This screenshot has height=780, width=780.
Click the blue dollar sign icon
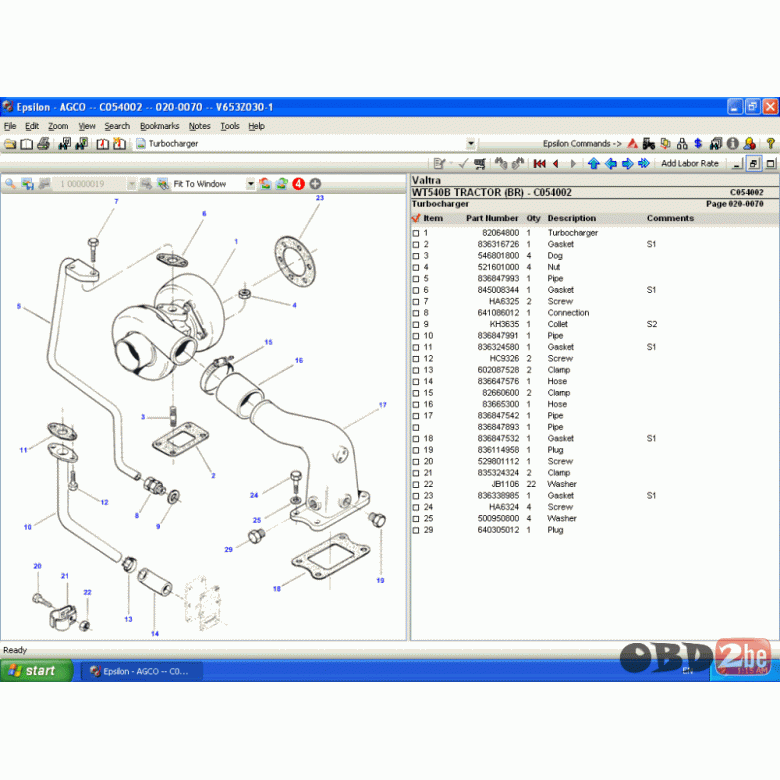[698, 144]
